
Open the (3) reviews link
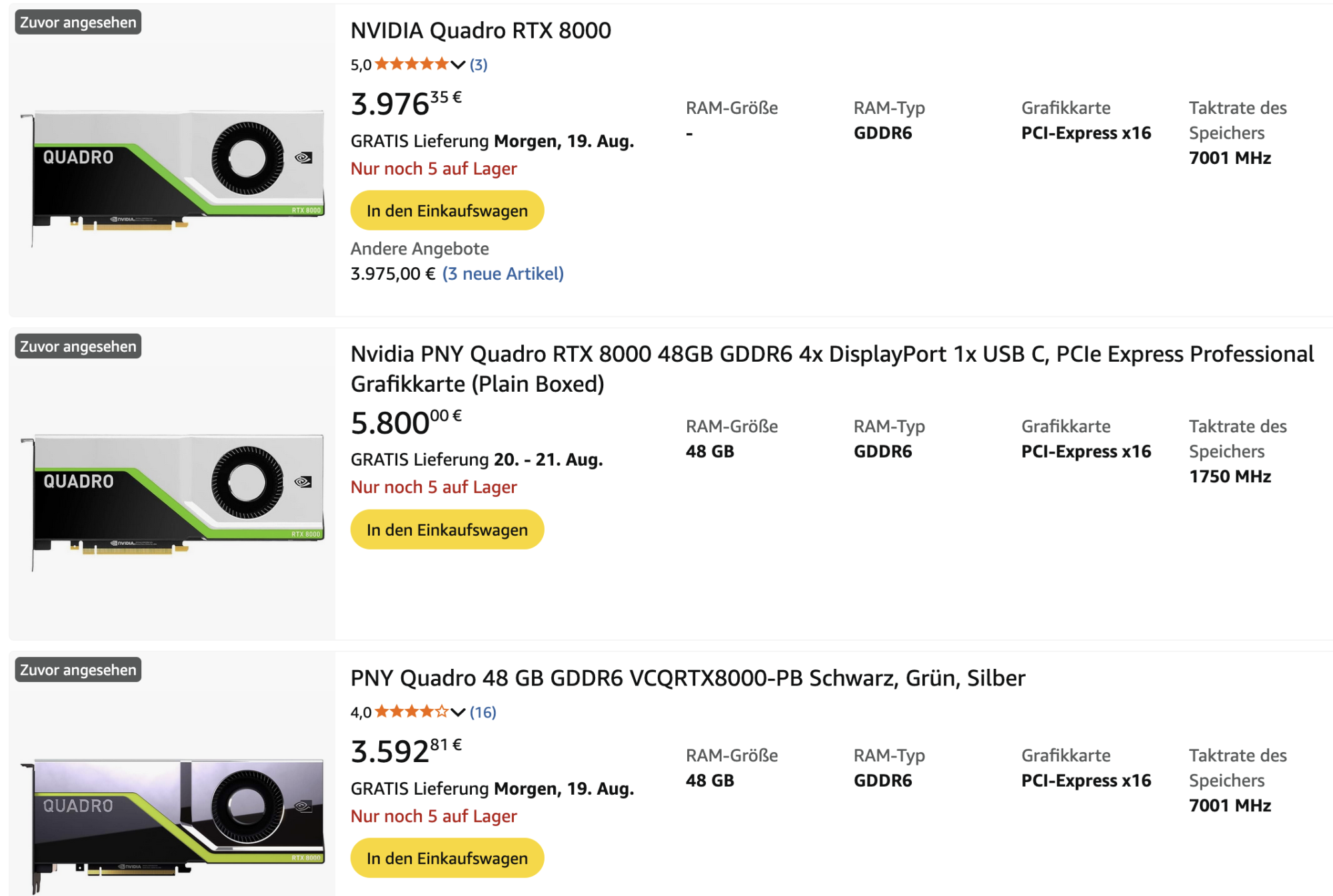479,65
